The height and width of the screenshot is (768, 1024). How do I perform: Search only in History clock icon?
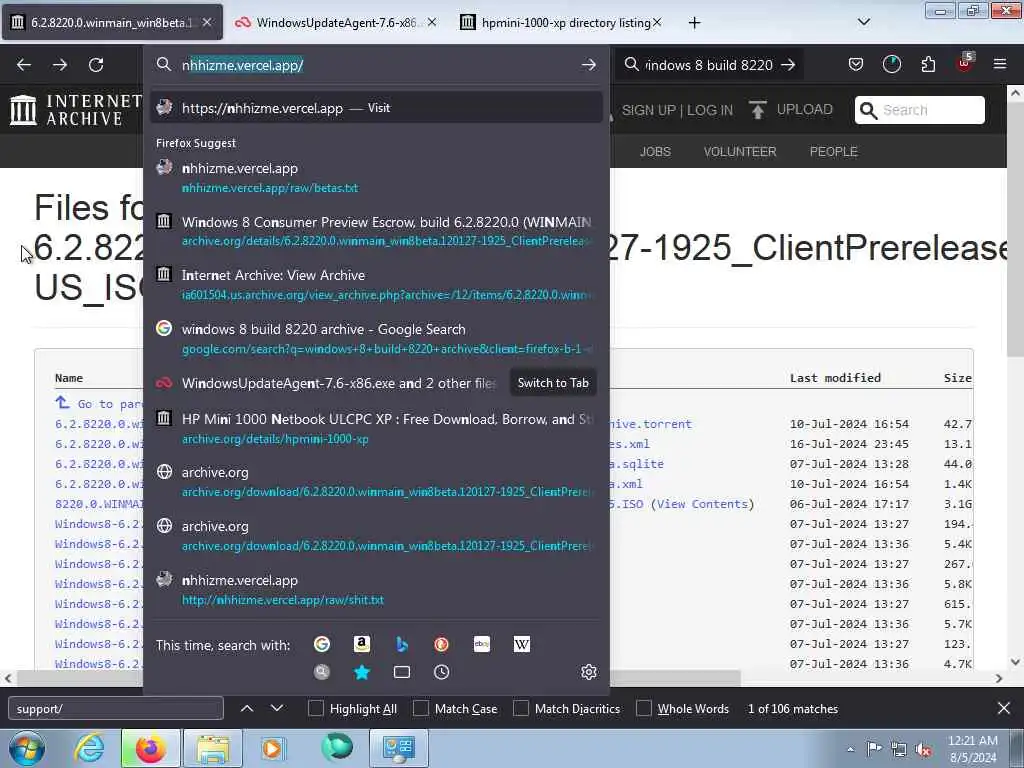click(x=441, y=672)
